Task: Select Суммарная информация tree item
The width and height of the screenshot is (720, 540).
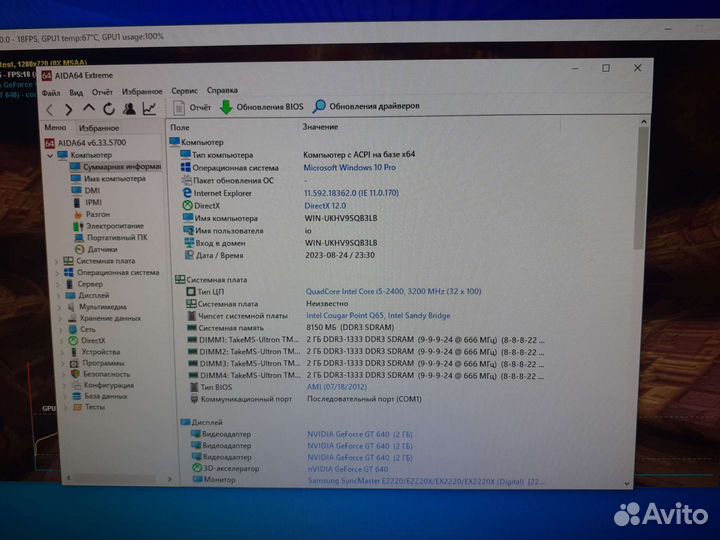Action: pyautogui.click(x=115, y=167)
